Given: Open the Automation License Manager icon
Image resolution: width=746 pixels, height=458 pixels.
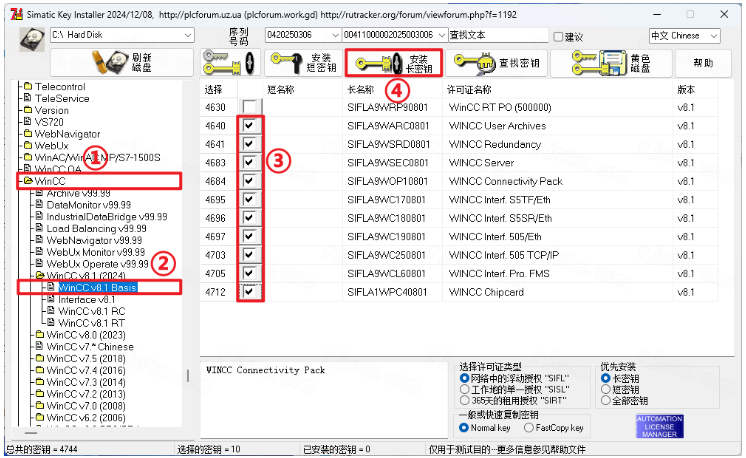Looking at the screenshot, I should pos(659,426).
